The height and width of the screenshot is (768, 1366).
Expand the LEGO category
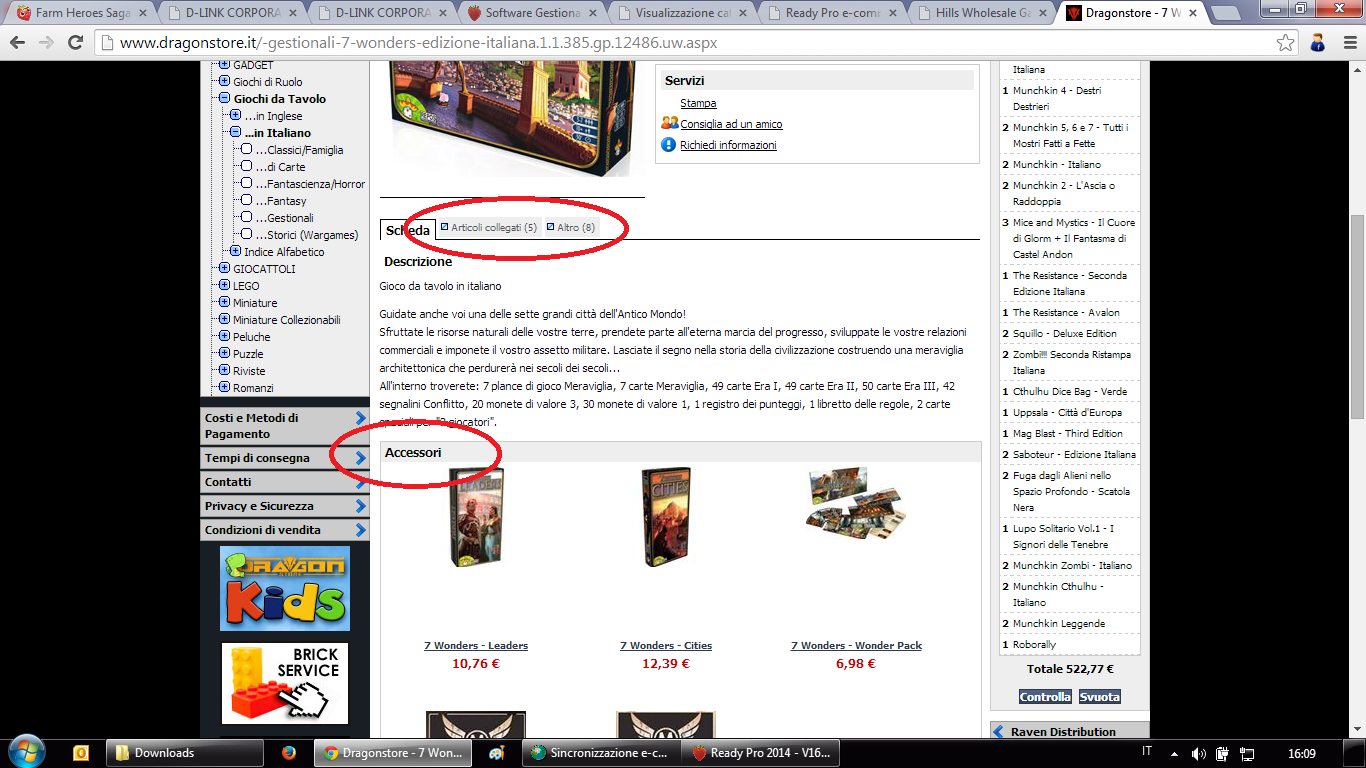(224, 286)
